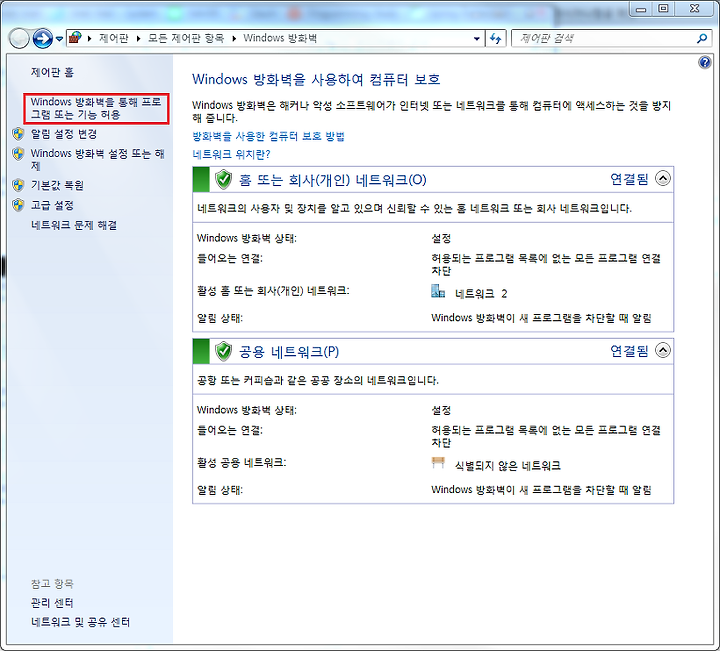Viewport: 720px width, 651px height.
Task: Go to 제어판 홈 in sidebar
Action: pos(52,72)
